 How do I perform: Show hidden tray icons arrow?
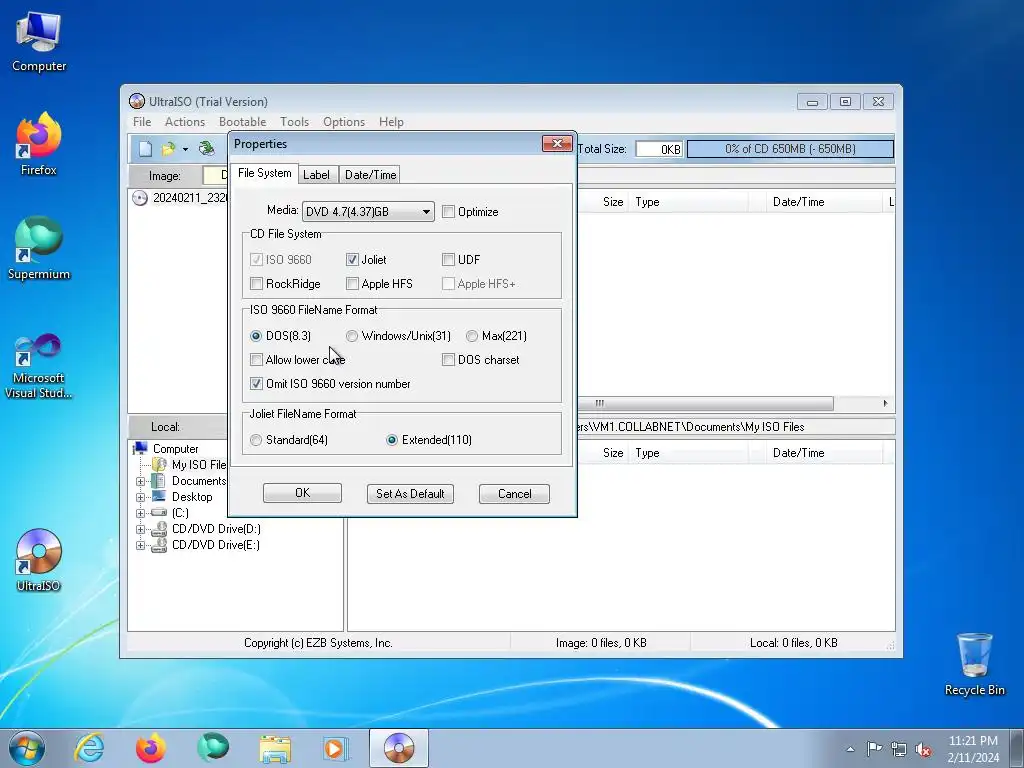(x=850, y=749)
